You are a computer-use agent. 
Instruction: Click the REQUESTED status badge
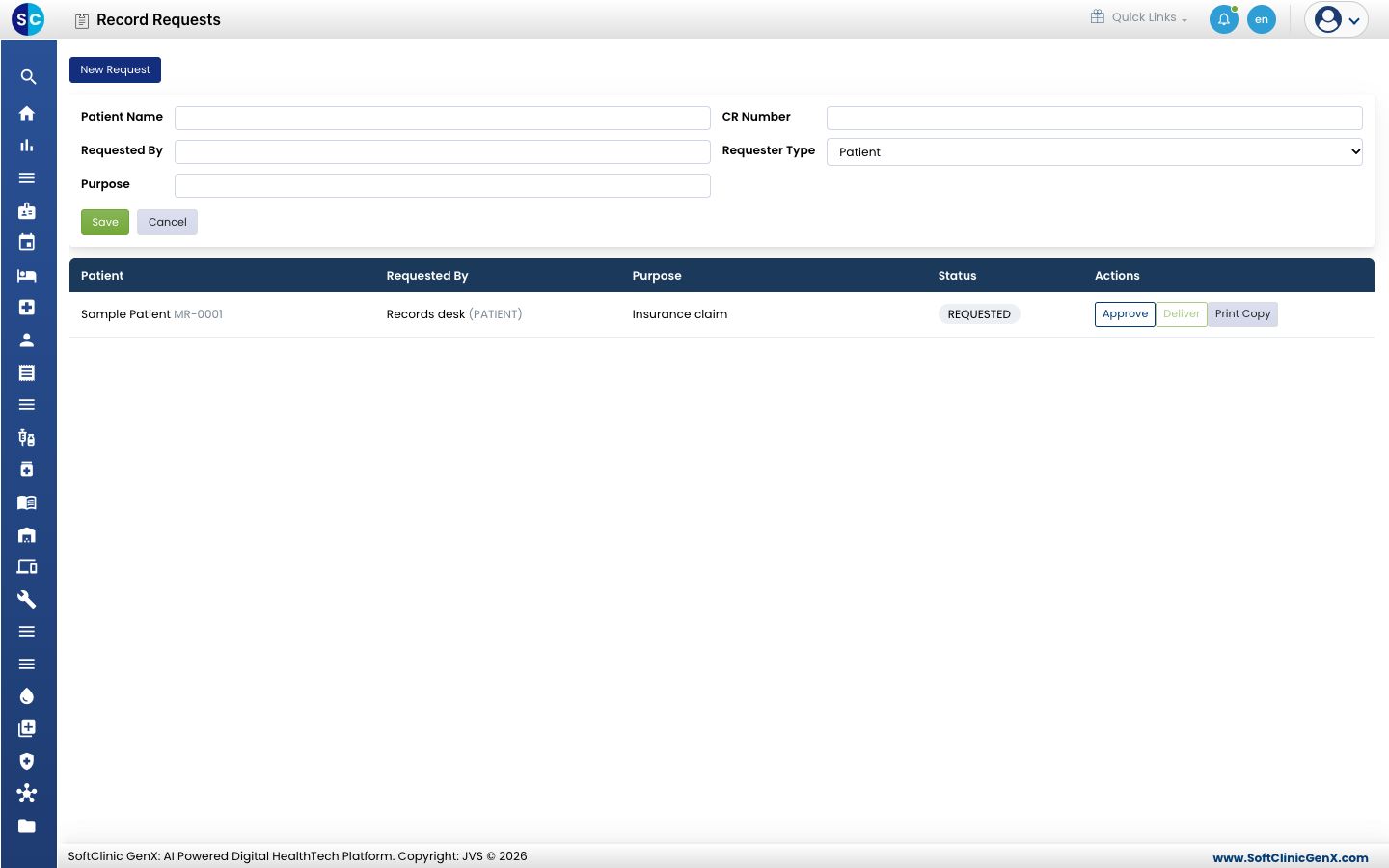click(979, 314)
